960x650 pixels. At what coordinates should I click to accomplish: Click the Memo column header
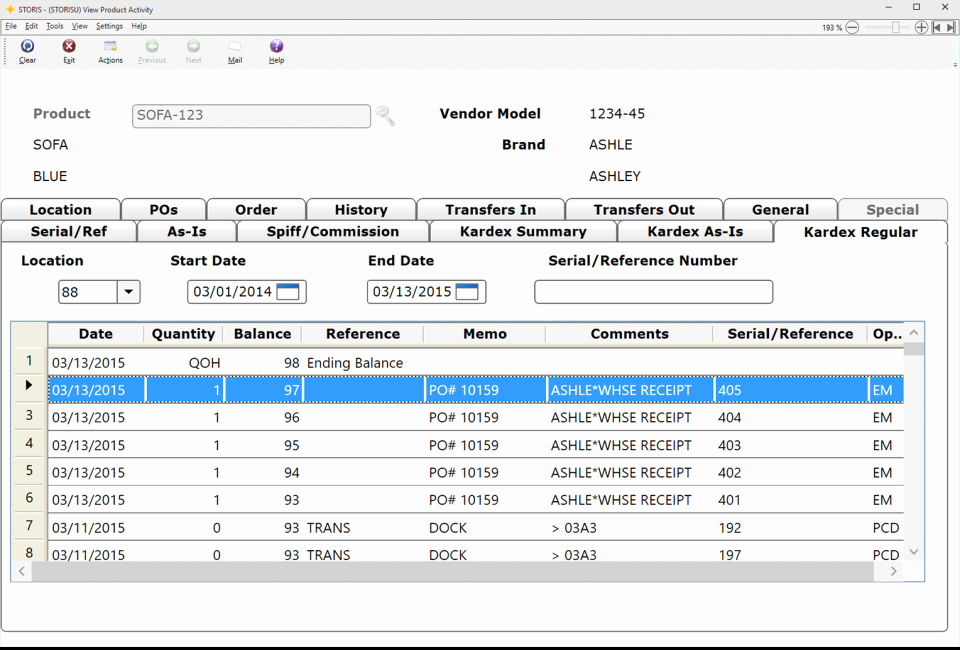click(x=484, y=334)
